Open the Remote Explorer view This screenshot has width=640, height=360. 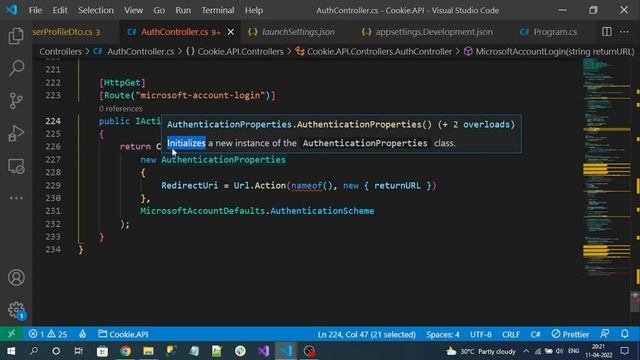click(x=16, y=166)
